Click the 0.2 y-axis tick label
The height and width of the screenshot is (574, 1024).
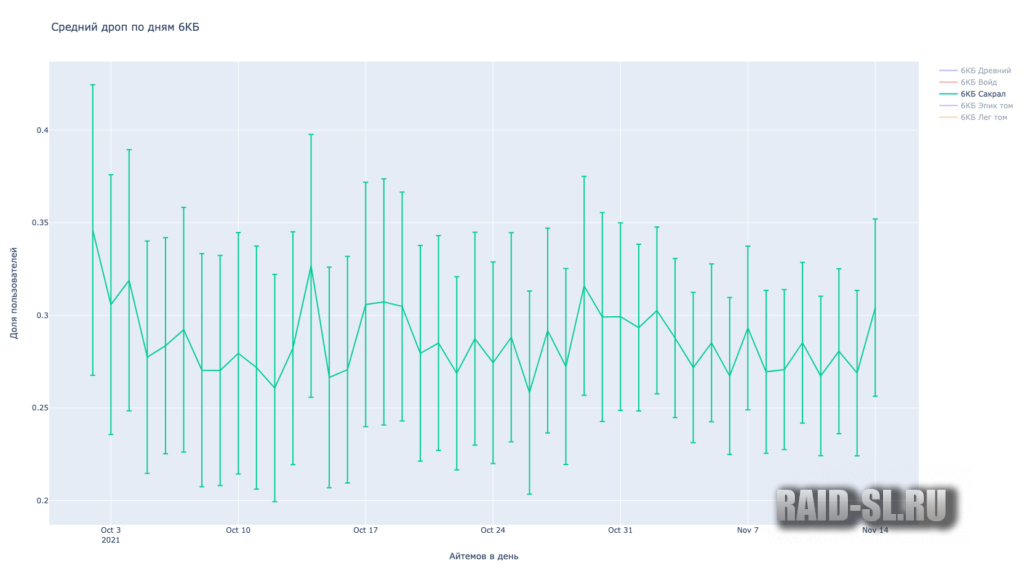point(40,501)
